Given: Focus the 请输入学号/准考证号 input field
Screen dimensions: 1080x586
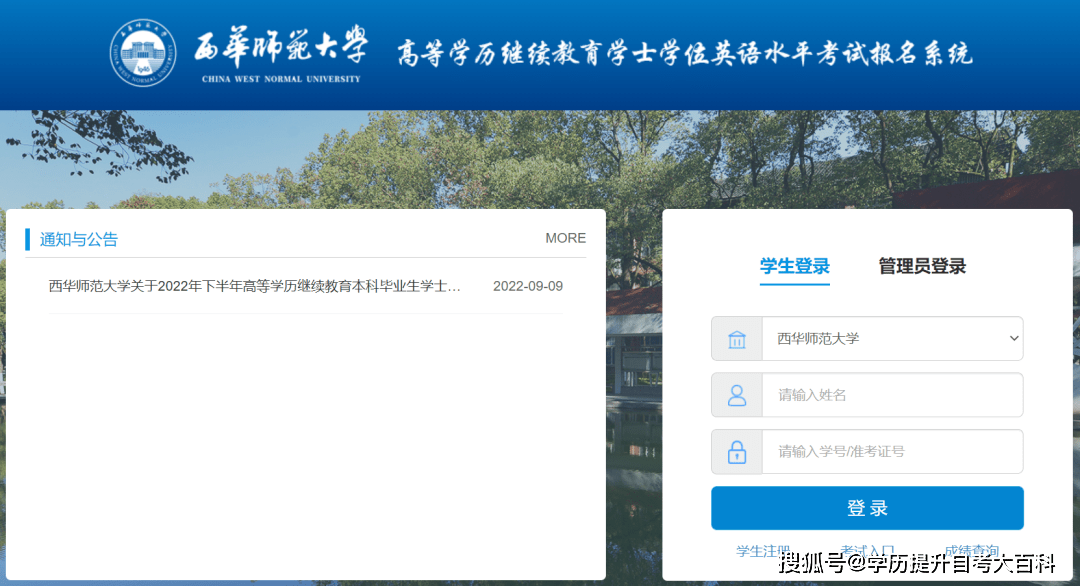Looking at the screenshot, I should [893, 451].
